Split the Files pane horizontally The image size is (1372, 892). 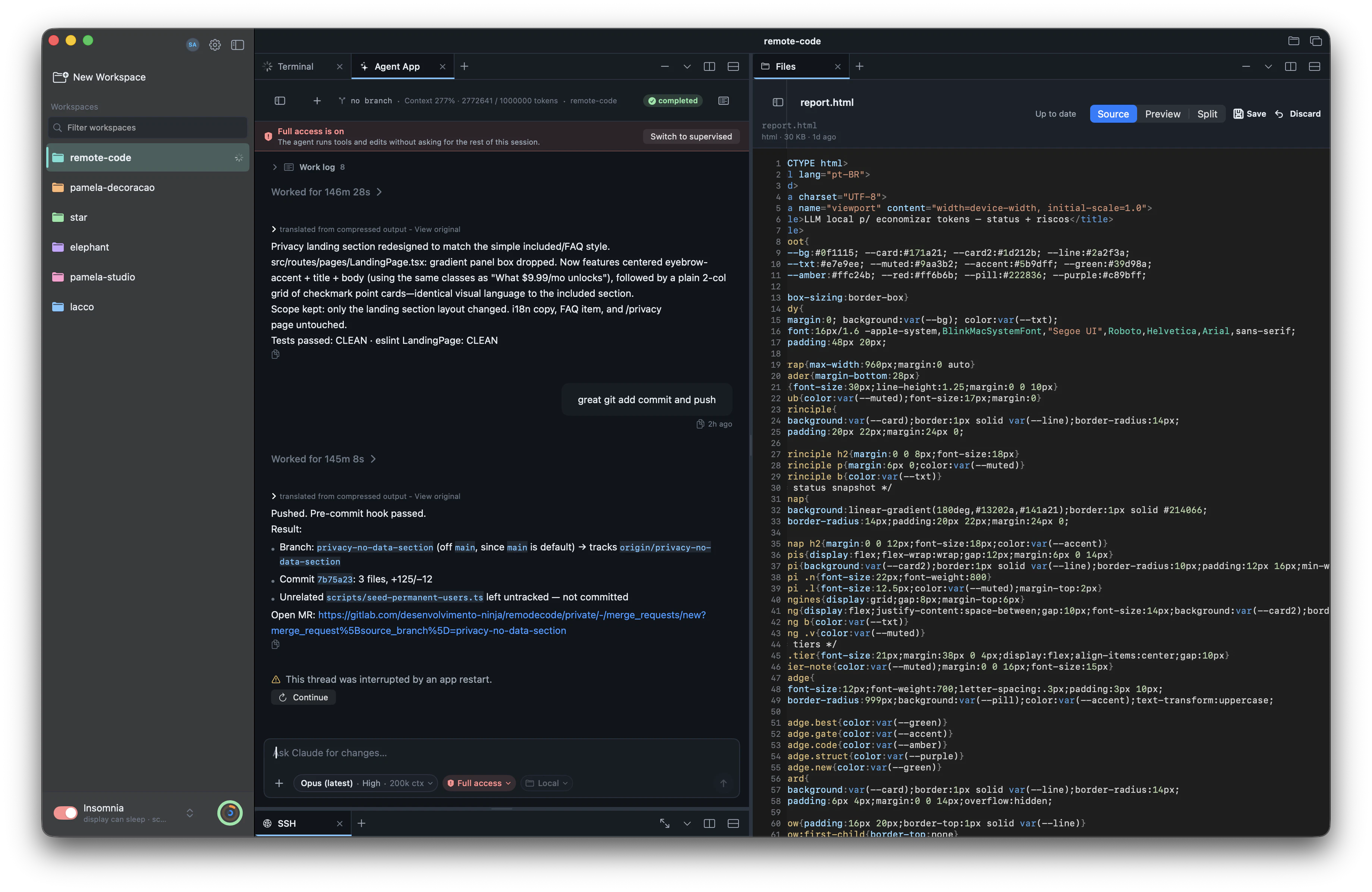tap(1314, 66)
